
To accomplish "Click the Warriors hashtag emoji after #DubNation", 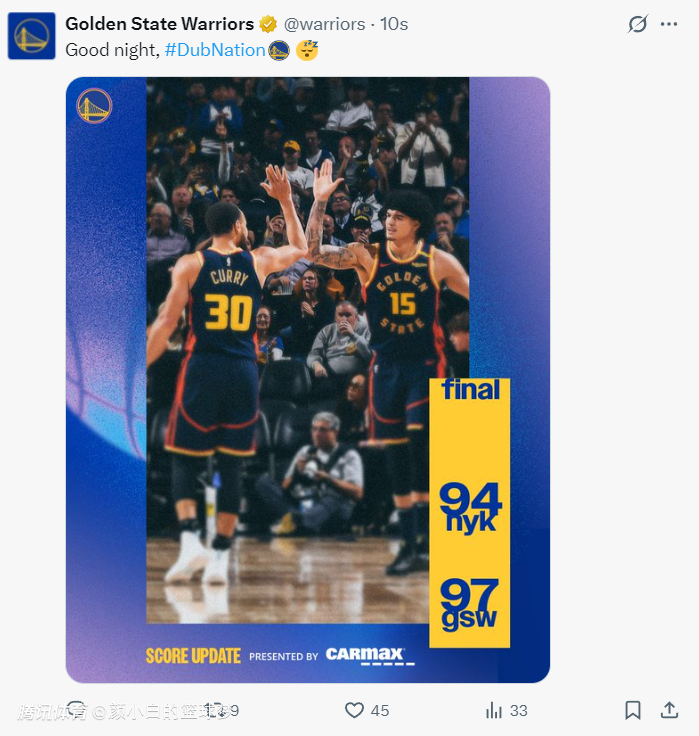I will coord(279,50).
